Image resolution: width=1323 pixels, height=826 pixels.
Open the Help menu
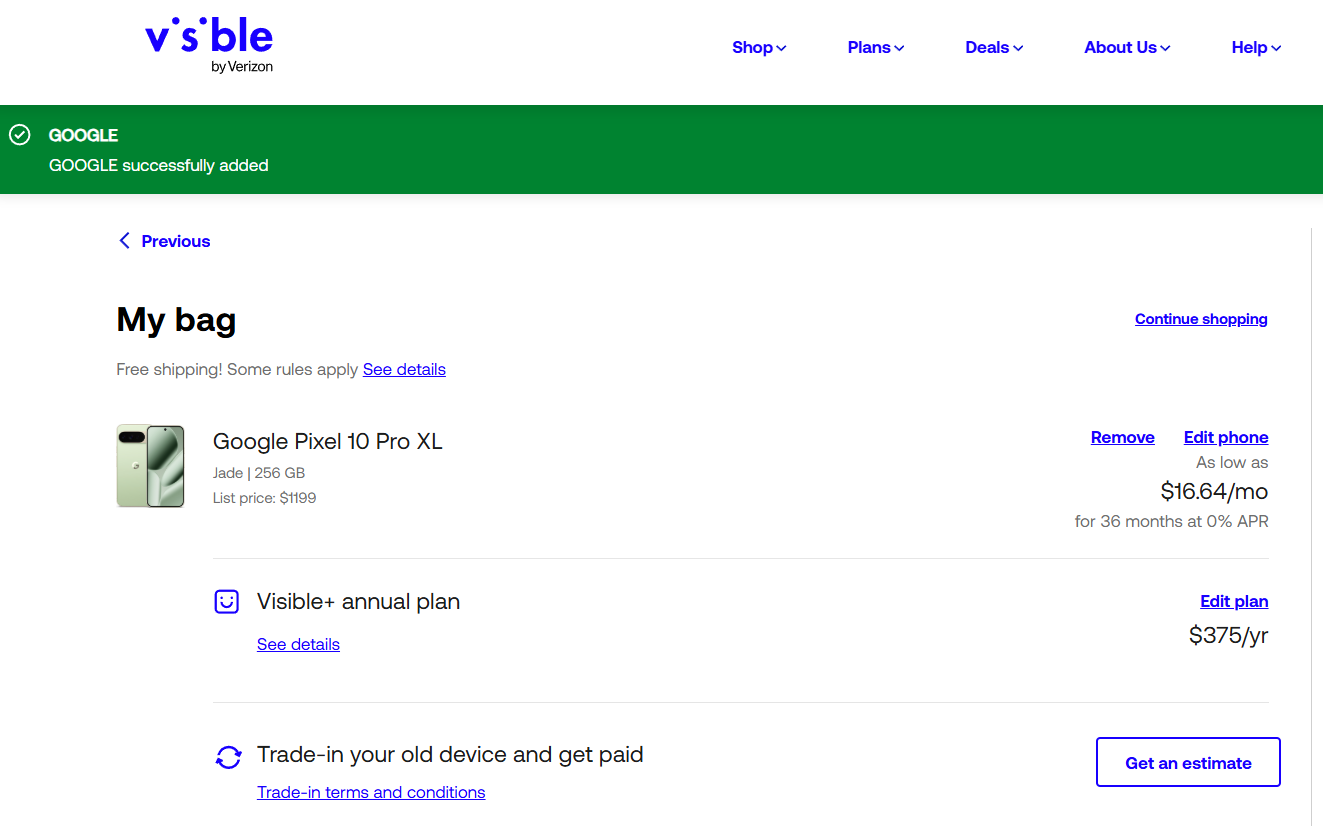(x=1256, y=47)
